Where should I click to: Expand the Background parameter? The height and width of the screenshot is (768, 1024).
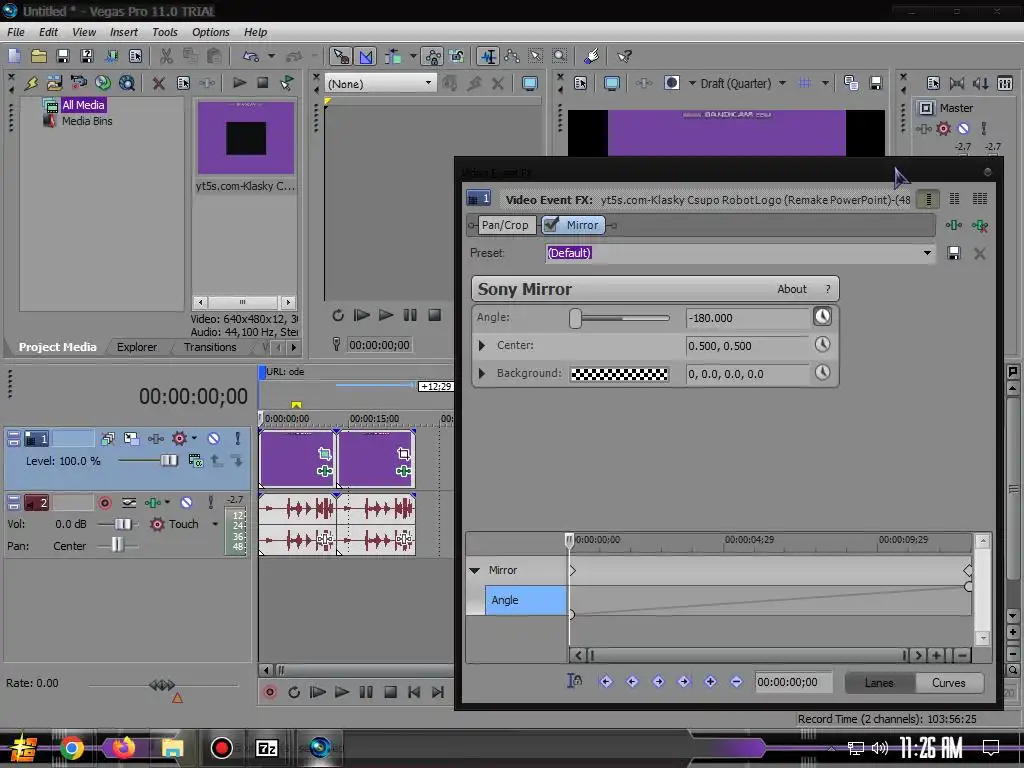coord(482,374)
